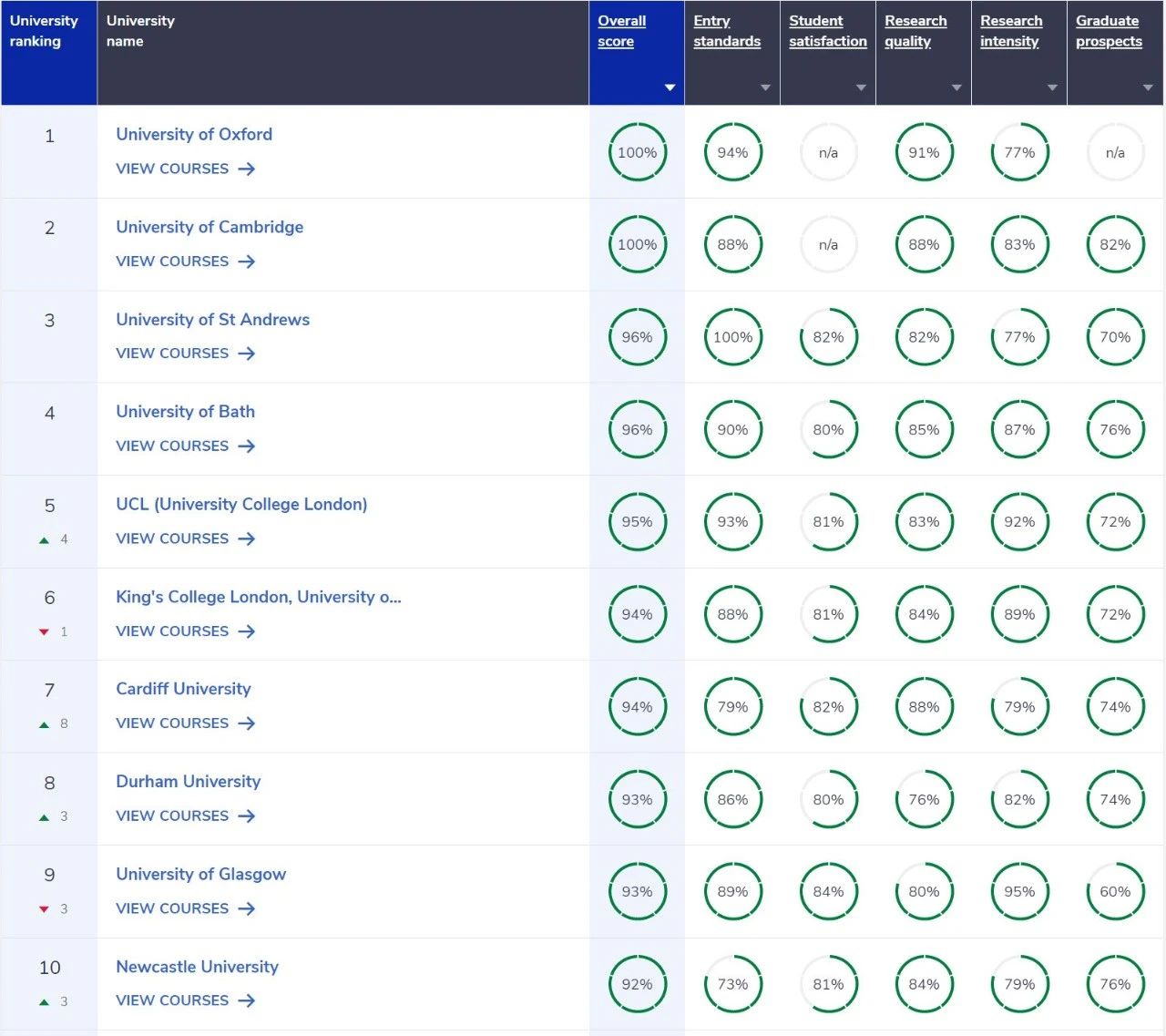Click the University ranking column header
Screen dimensions: 1166x1036
(x=44, y=31)
